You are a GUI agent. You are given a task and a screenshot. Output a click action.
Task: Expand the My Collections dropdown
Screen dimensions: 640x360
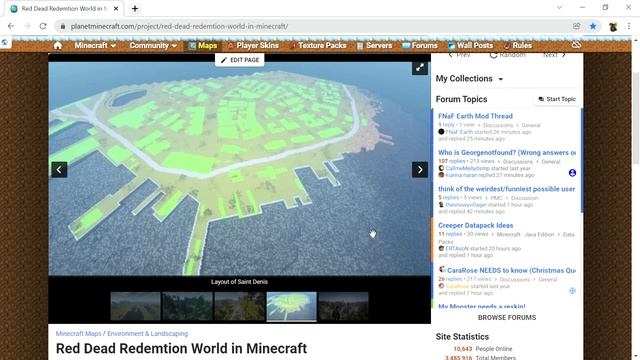tap(469, 78)
